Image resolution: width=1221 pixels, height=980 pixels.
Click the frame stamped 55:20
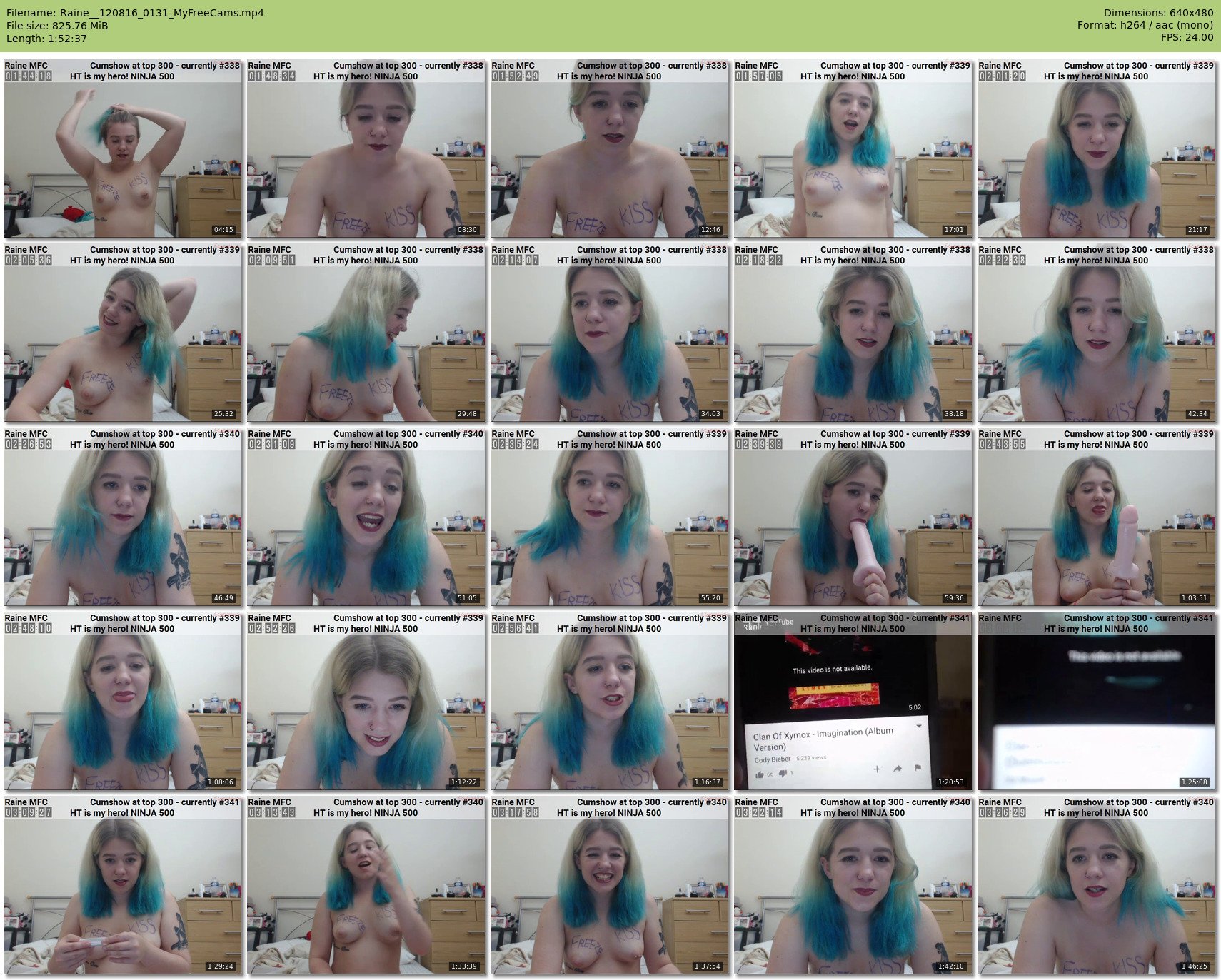610,517
